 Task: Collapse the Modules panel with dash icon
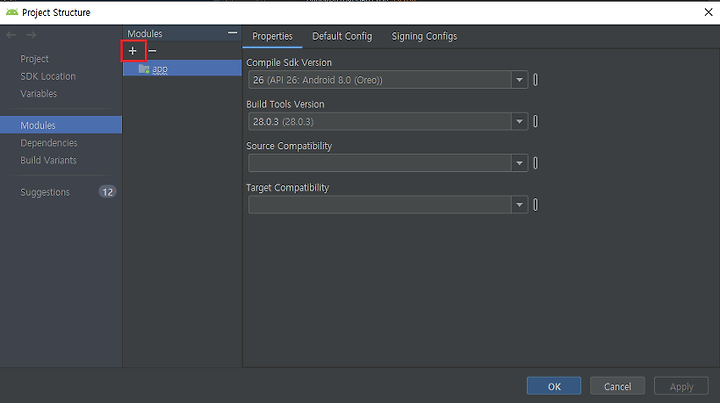[232, 33]
